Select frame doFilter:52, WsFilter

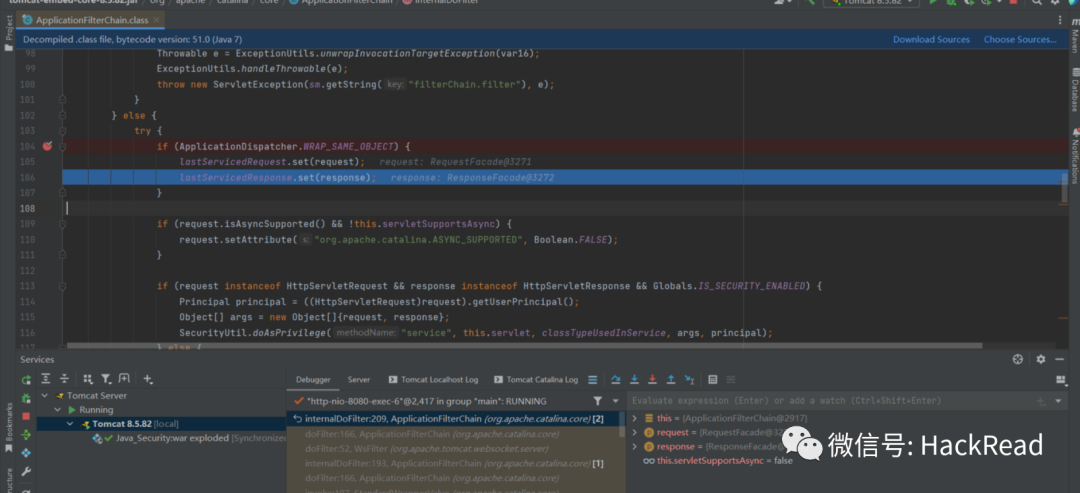(455, 448)
